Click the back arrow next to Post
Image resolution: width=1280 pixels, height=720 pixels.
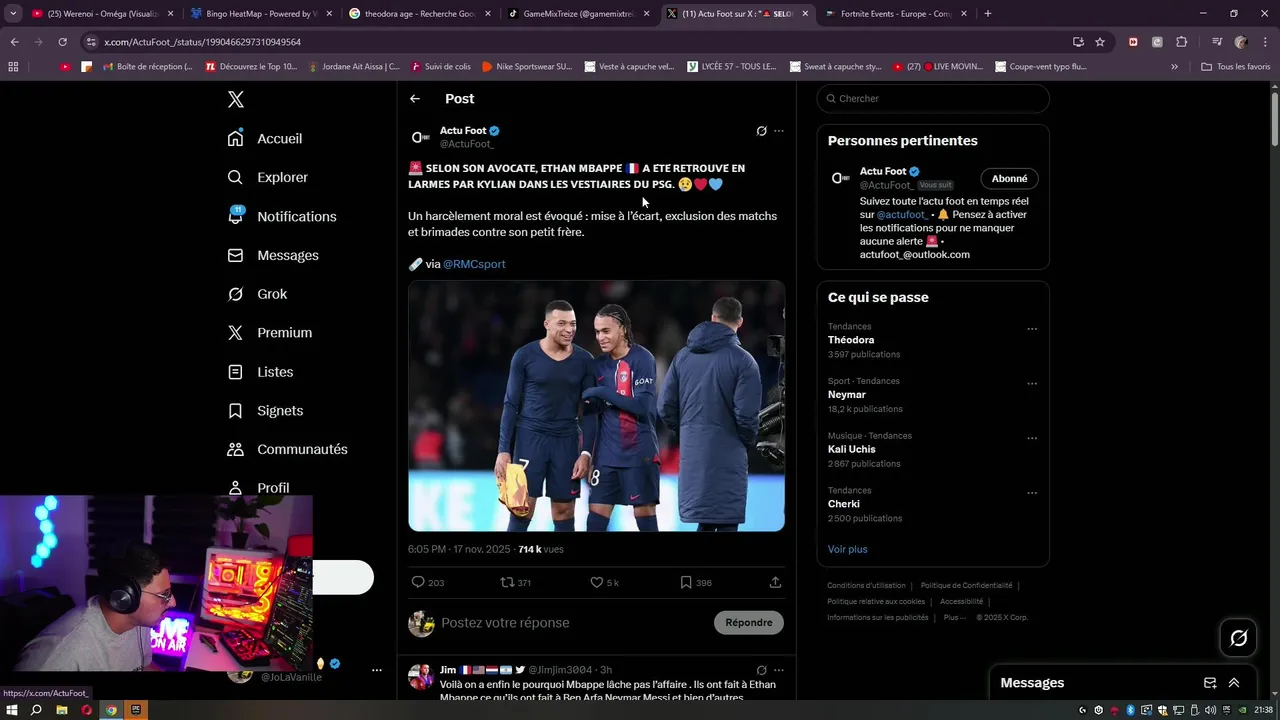[415, 98]
